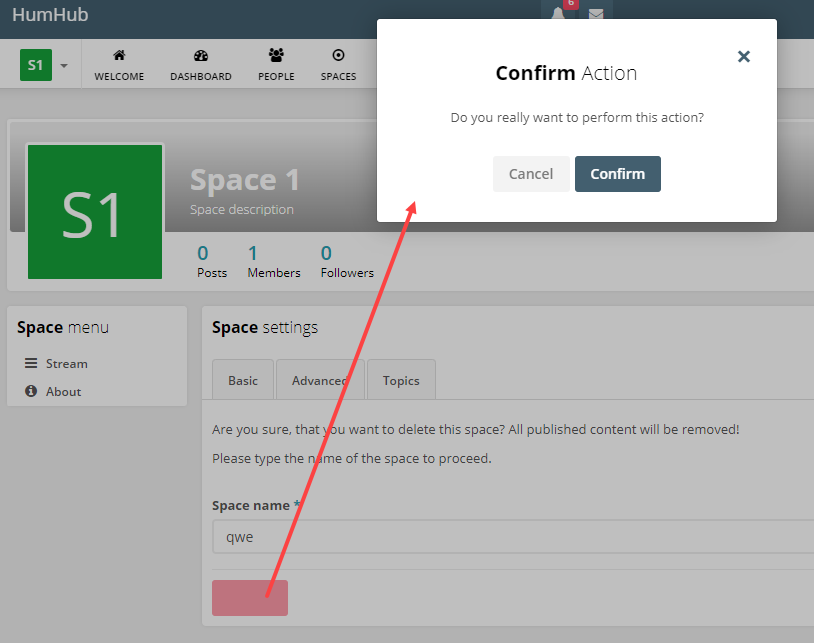Confirm the delete action
The width and height of the screenshot is (814, 643).
click(x=617, y=173)
